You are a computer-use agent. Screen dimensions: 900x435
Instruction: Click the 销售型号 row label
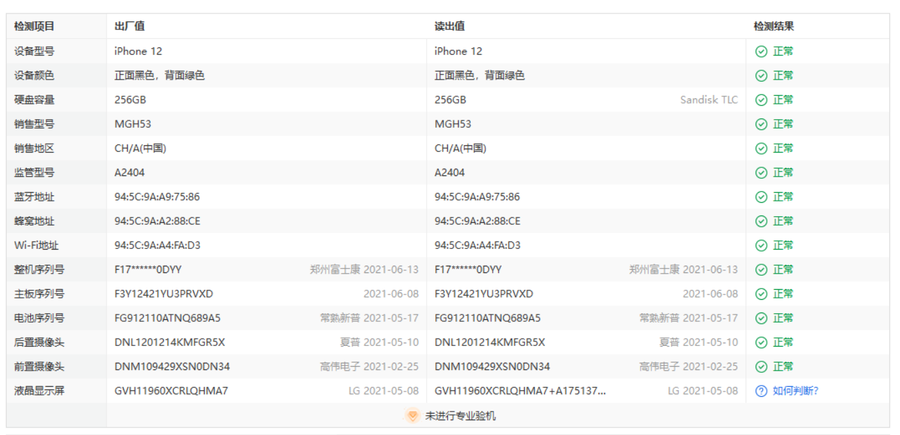coord(34,124)
